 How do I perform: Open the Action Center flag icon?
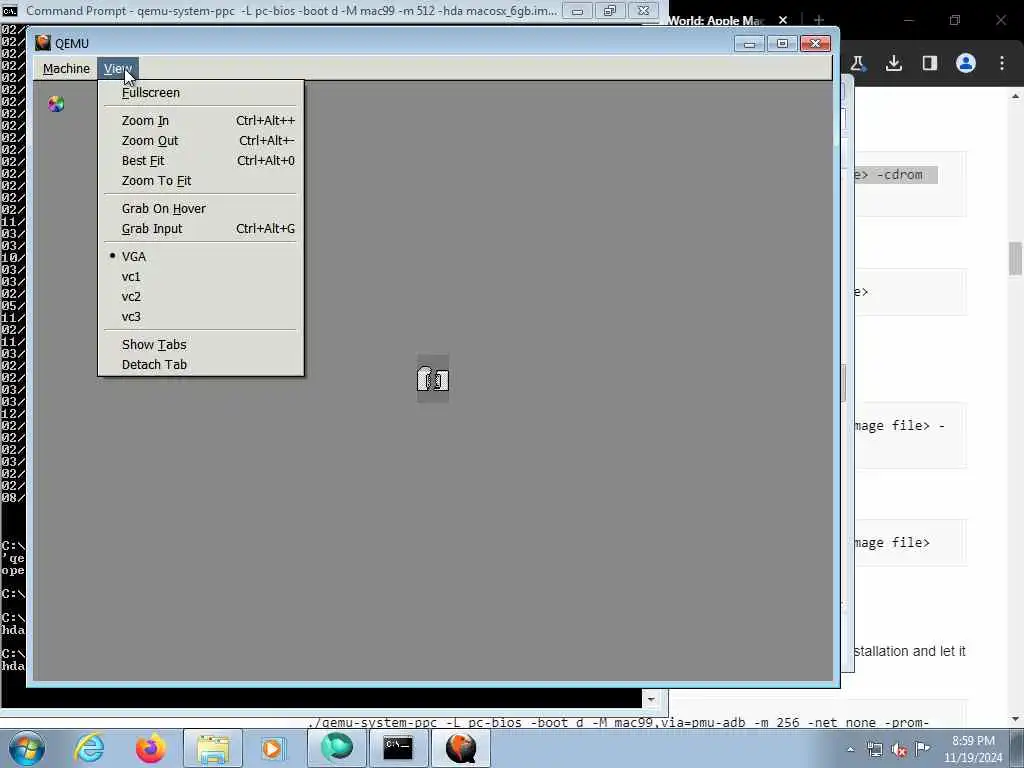click(x=923, y=748)
